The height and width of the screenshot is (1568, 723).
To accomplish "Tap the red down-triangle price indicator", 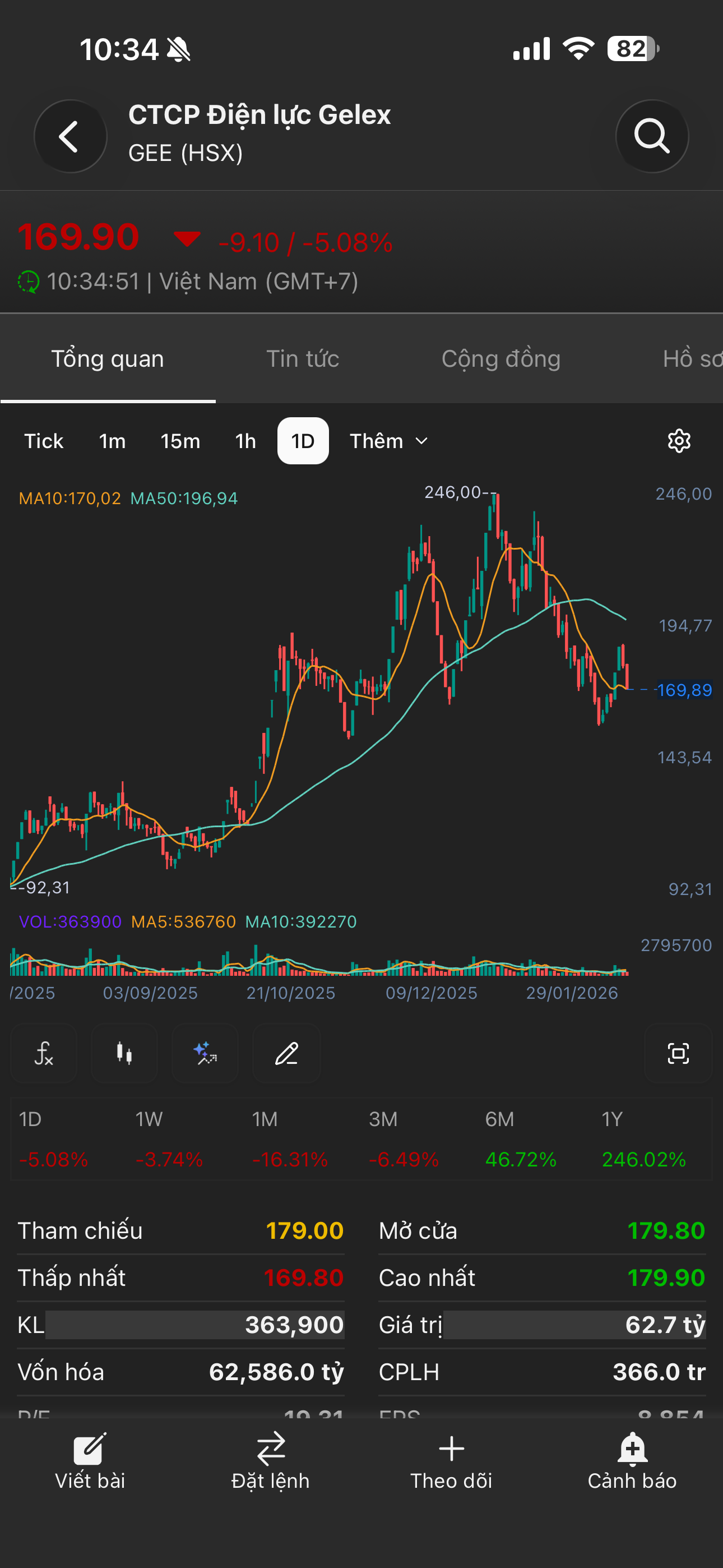I will tap(187, 238).
